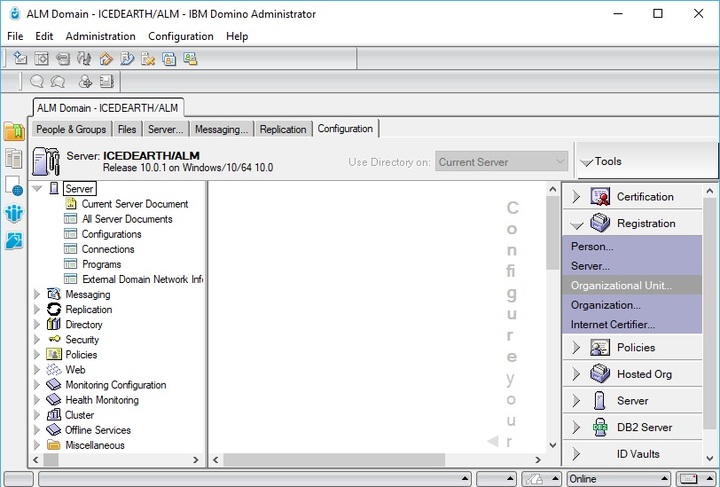Select External Domain Network Info view
This screenshot has width=720, height=487.
tap(142, 279)
